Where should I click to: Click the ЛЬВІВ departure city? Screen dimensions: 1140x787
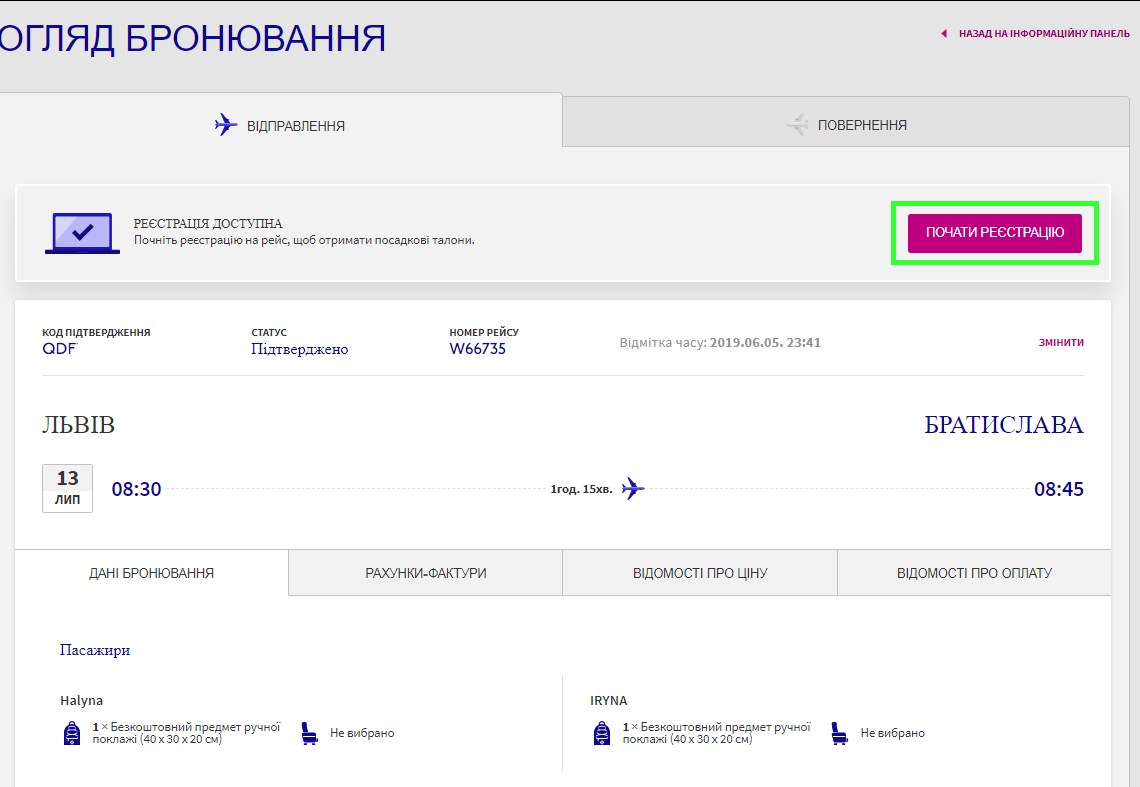[79, 425]
